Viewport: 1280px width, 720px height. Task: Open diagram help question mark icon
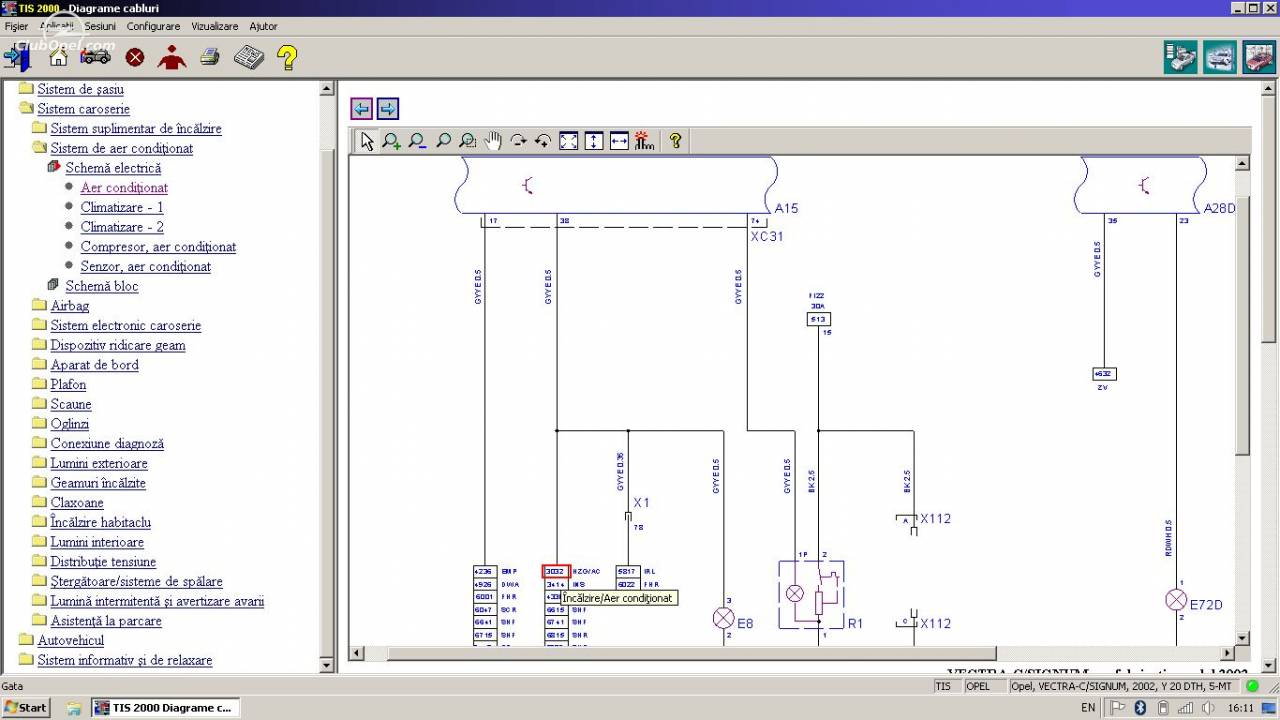point(675,141)
